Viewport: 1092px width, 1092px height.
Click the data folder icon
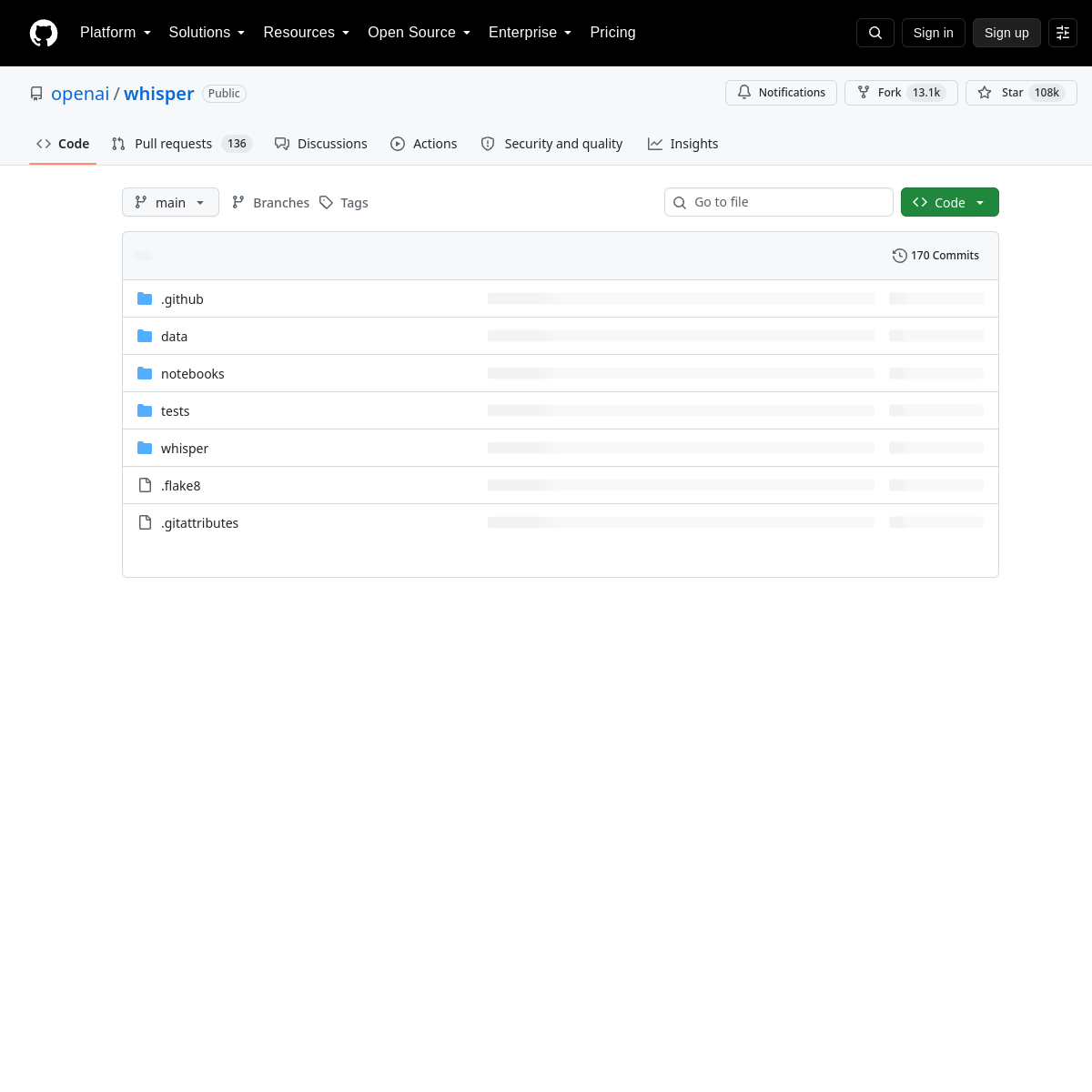coord(145,336)
